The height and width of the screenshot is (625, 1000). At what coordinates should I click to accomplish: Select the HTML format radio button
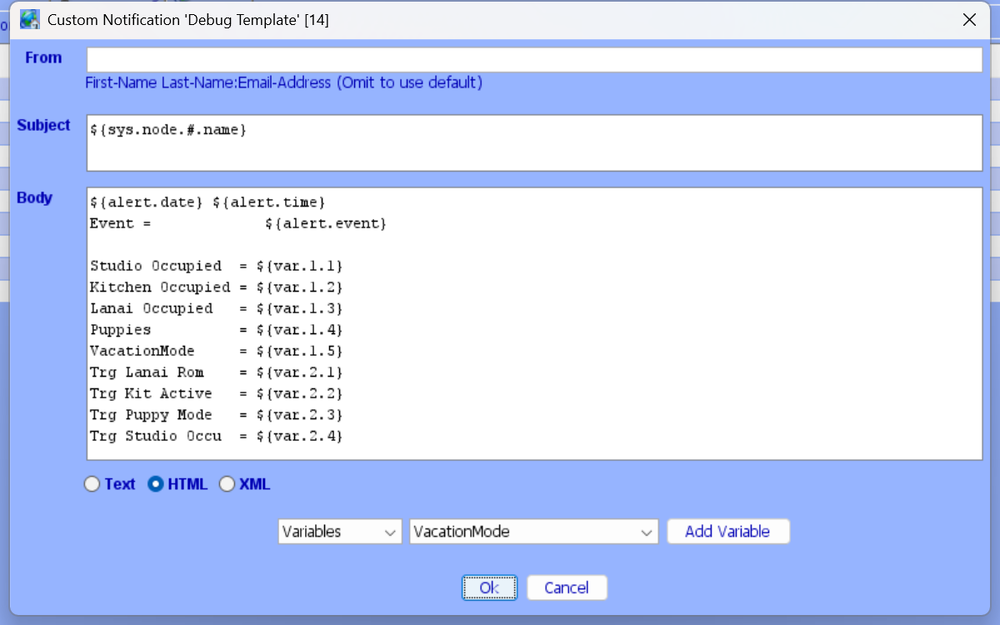156,484
